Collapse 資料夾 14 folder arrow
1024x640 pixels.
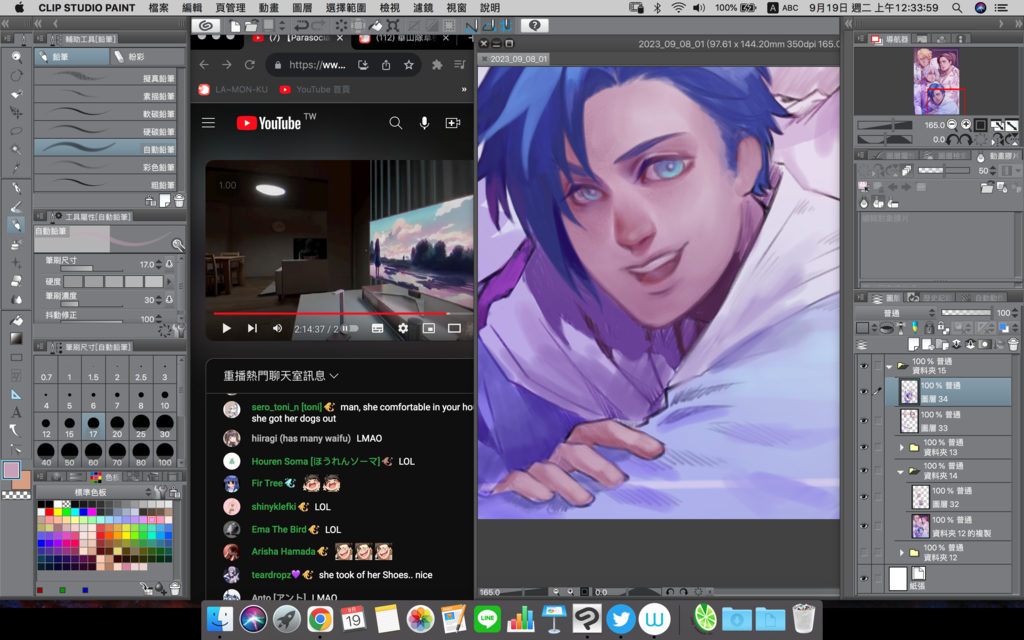click(901, 471)
